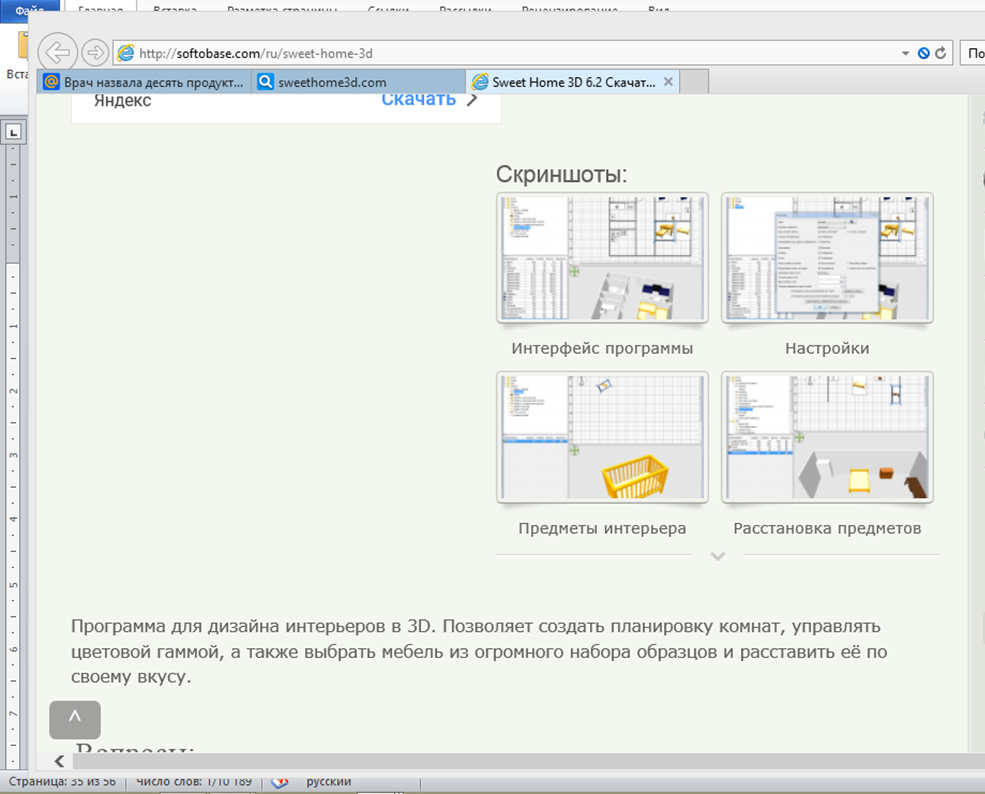Image resolution: width=985 pixels, height=794 pixels.
Task: Open the 'Предметы интерьера' screenshot thumbnail
Action: pos(602,437)
